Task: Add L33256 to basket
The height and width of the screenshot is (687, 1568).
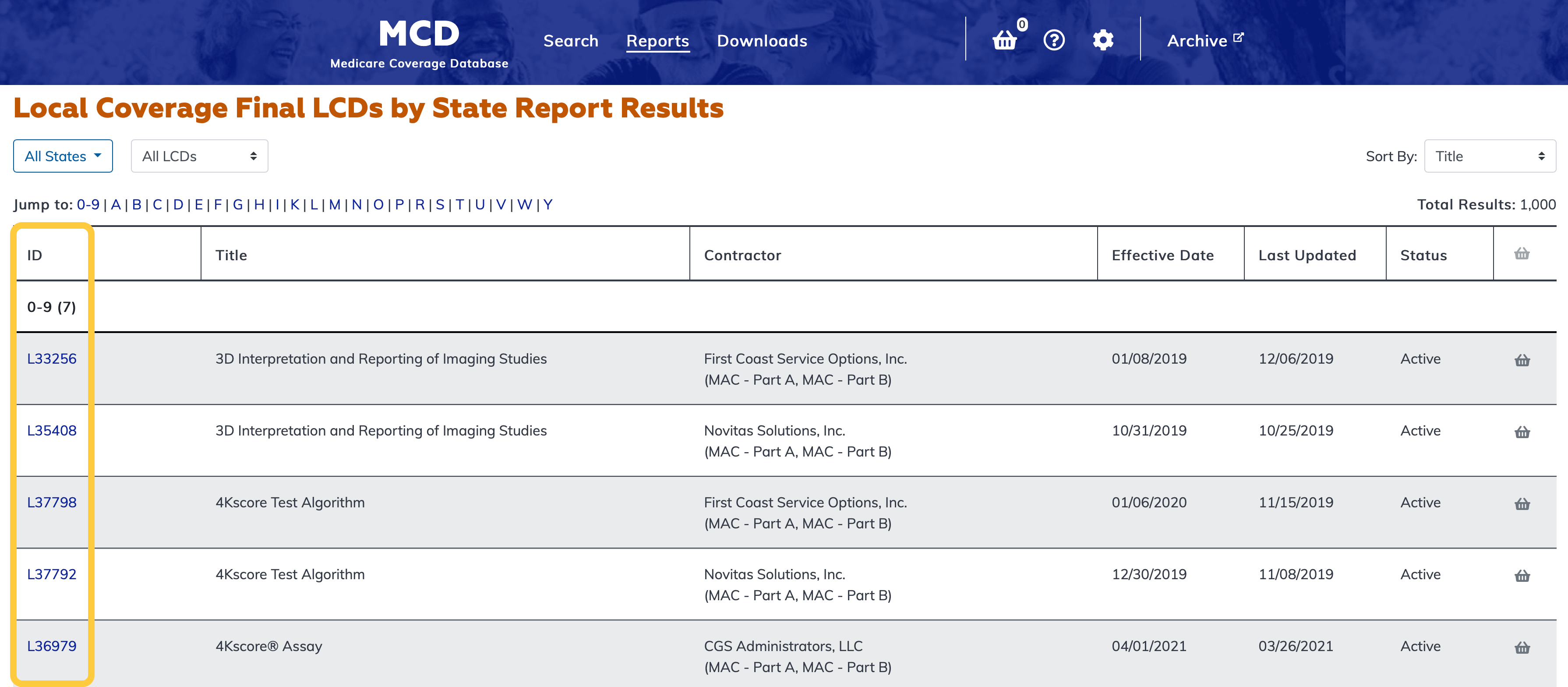Action: [1522, 360]
